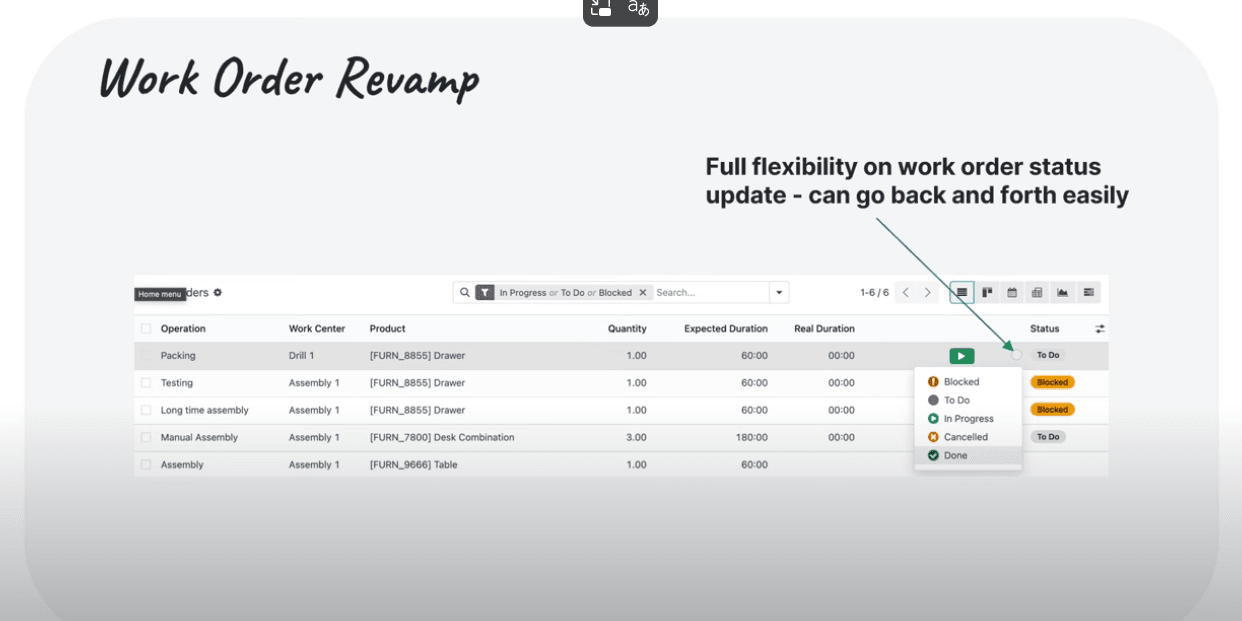Screen dimensions: 1242x621
Task: Go to the next page of records
Action: click(x=928, y=293)
